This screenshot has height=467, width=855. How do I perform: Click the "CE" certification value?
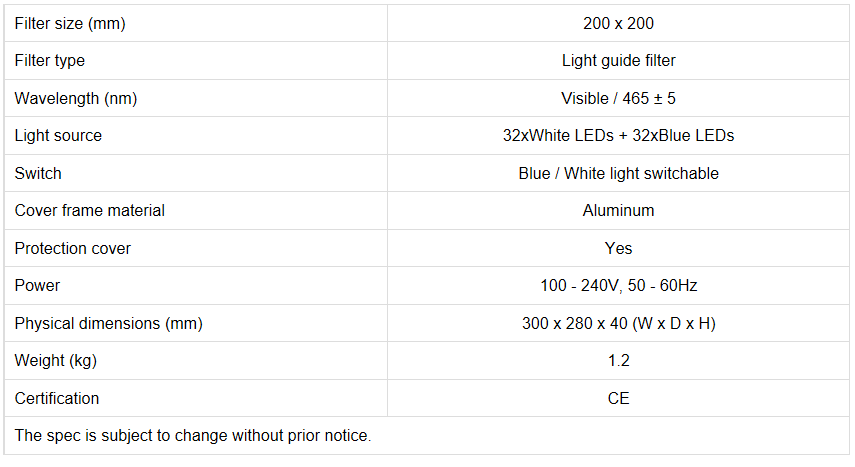(618, 398)
